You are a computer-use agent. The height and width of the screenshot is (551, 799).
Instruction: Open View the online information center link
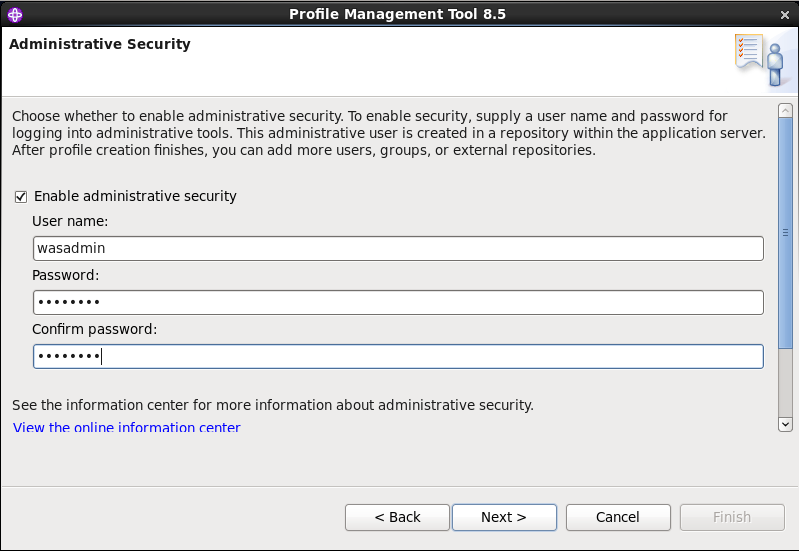tap(126, 427)
